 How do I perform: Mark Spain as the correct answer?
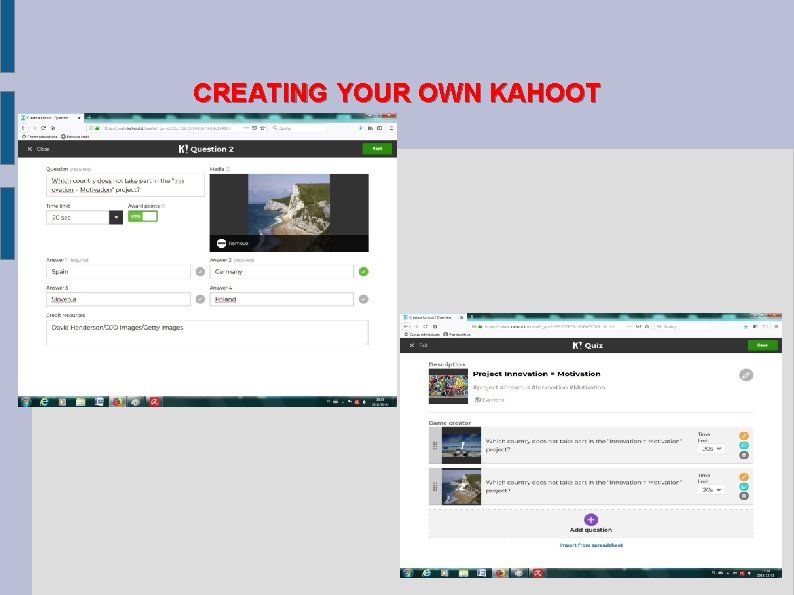(200, 272)
